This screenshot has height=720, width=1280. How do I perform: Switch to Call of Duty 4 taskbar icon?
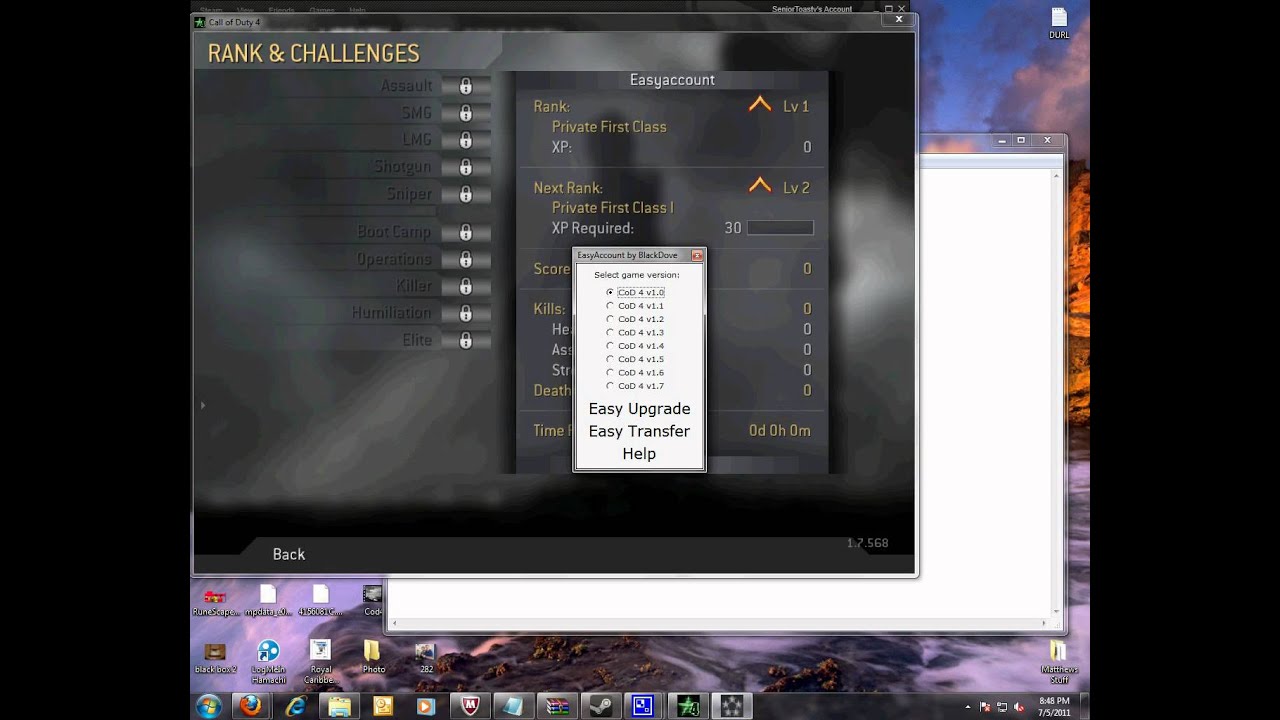coord(688,706)
